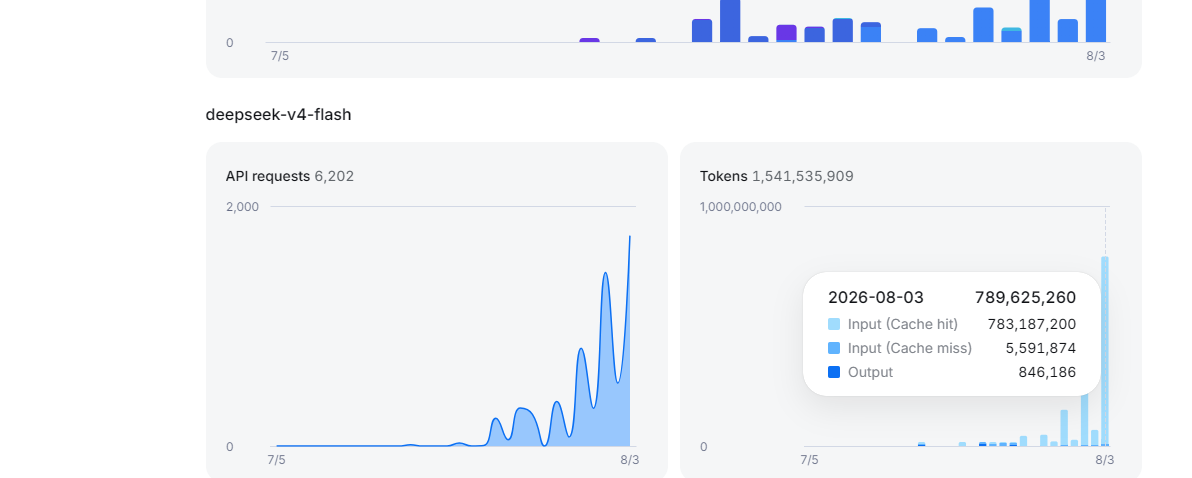The image size is (1192, 478).
Task: Click the "Tokens" chart title
Action: click(x=724, y=176)
